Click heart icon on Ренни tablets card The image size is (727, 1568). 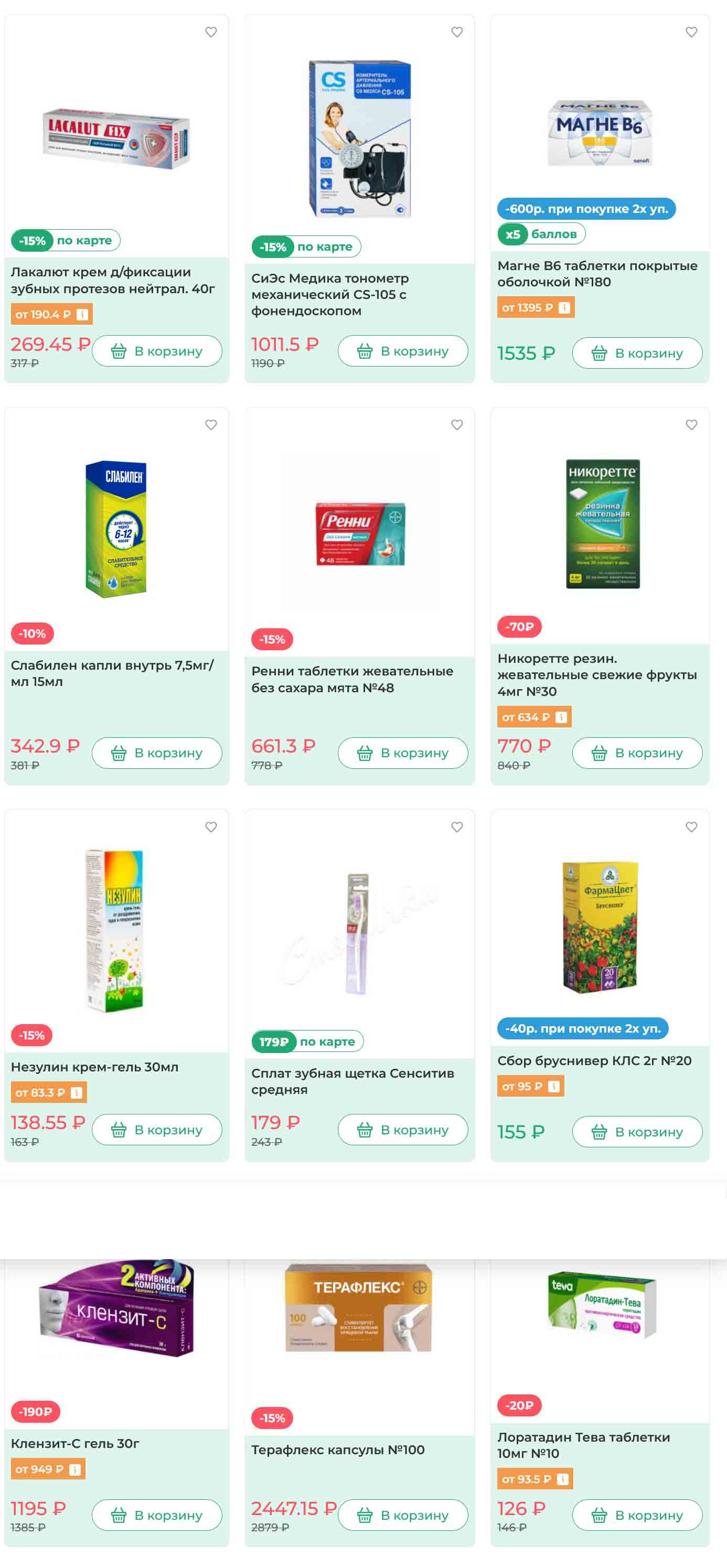click(457, 425)
